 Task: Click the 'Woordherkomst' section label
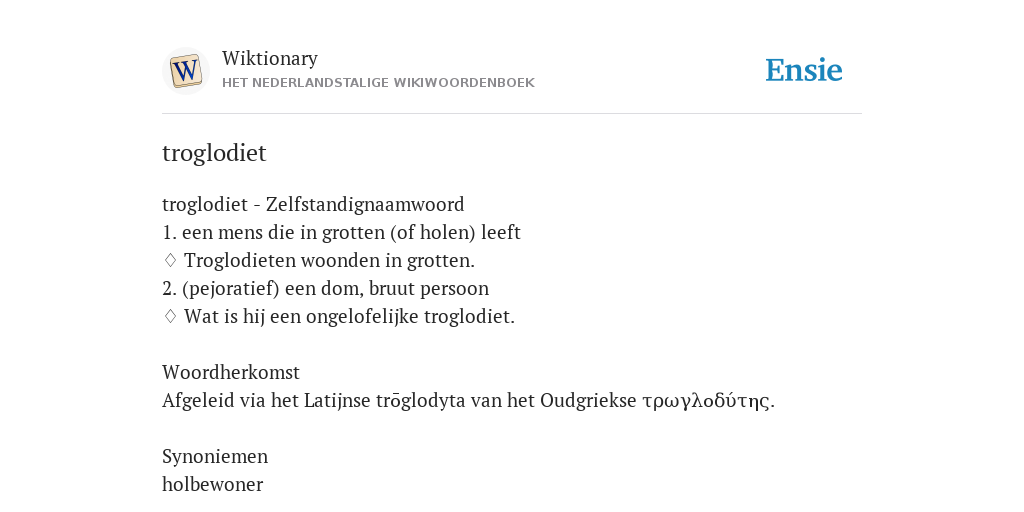[231, 372]
